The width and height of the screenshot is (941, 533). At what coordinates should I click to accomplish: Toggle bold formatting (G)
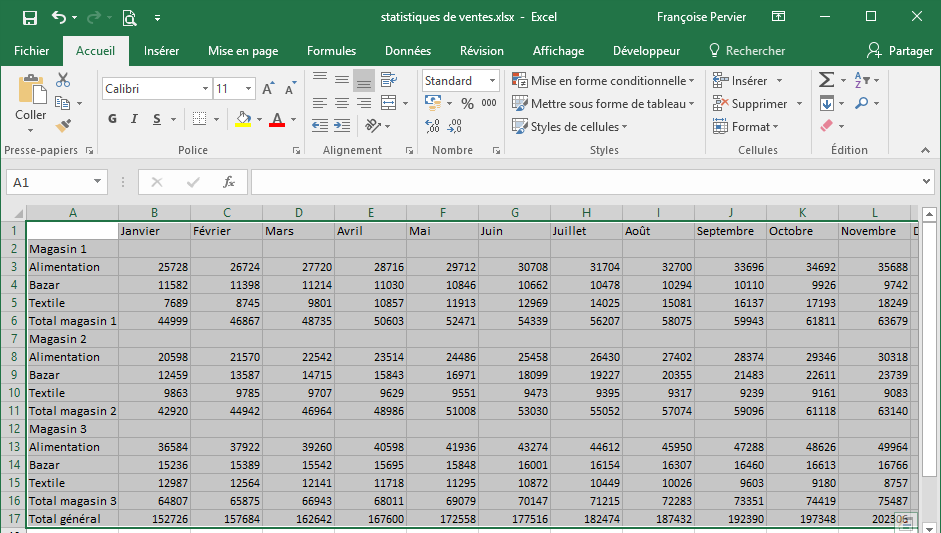112,120
